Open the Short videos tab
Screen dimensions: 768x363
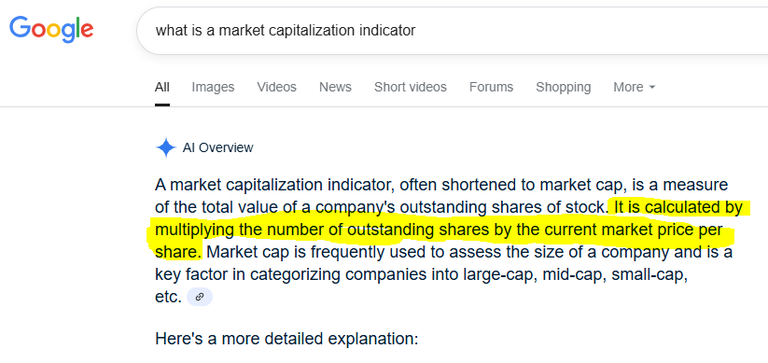pos(410,87)
